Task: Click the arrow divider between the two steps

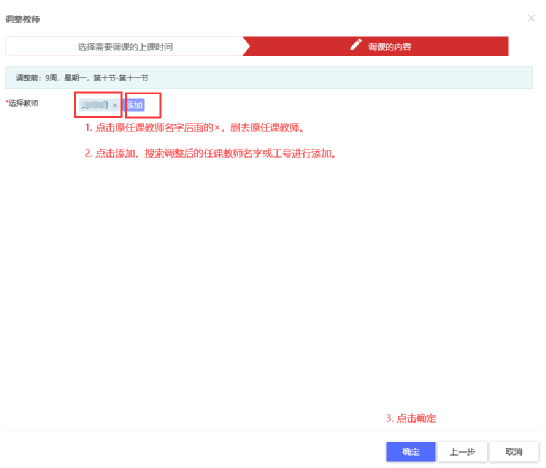Action: [246, 46]
